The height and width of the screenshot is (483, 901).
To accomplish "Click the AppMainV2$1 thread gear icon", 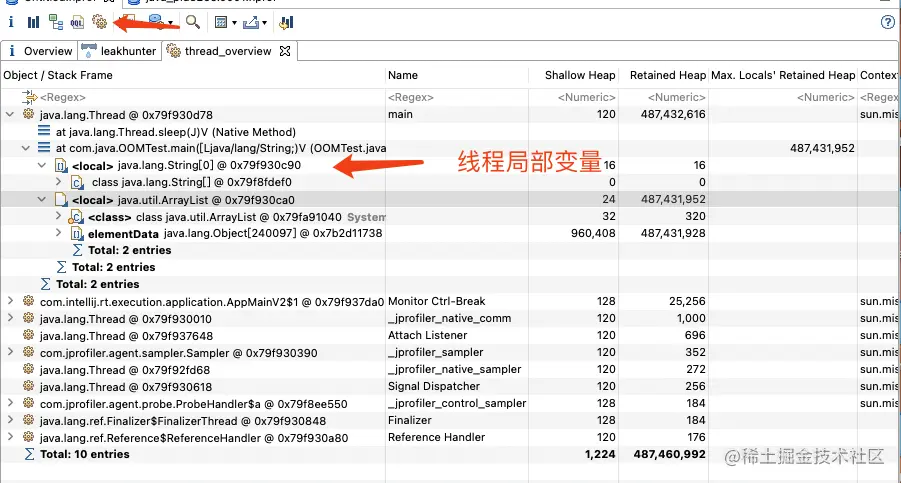I will pos(28,301).
